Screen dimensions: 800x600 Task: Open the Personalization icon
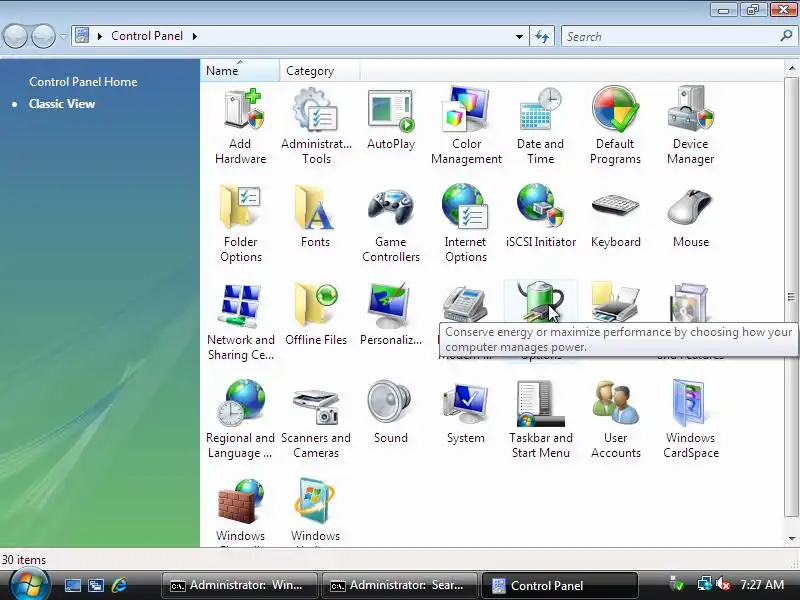pos(391,315)
